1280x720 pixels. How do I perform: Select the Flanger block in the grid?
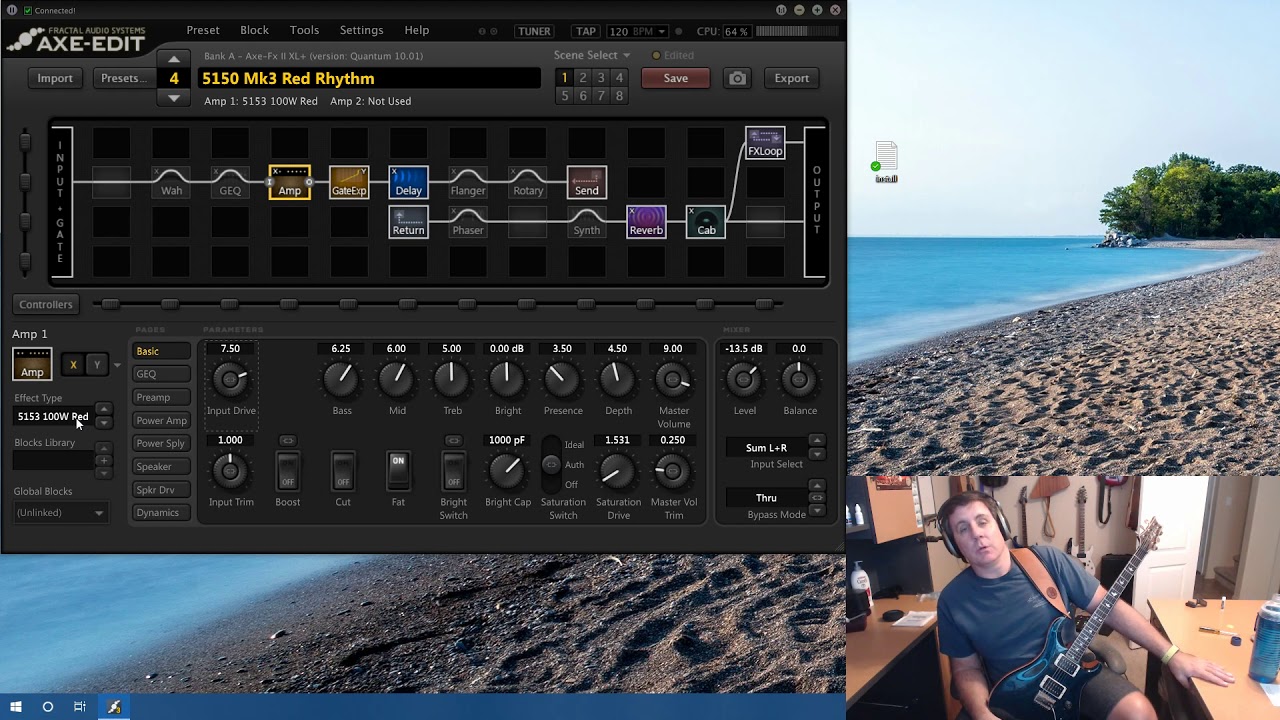click(468, 182)
